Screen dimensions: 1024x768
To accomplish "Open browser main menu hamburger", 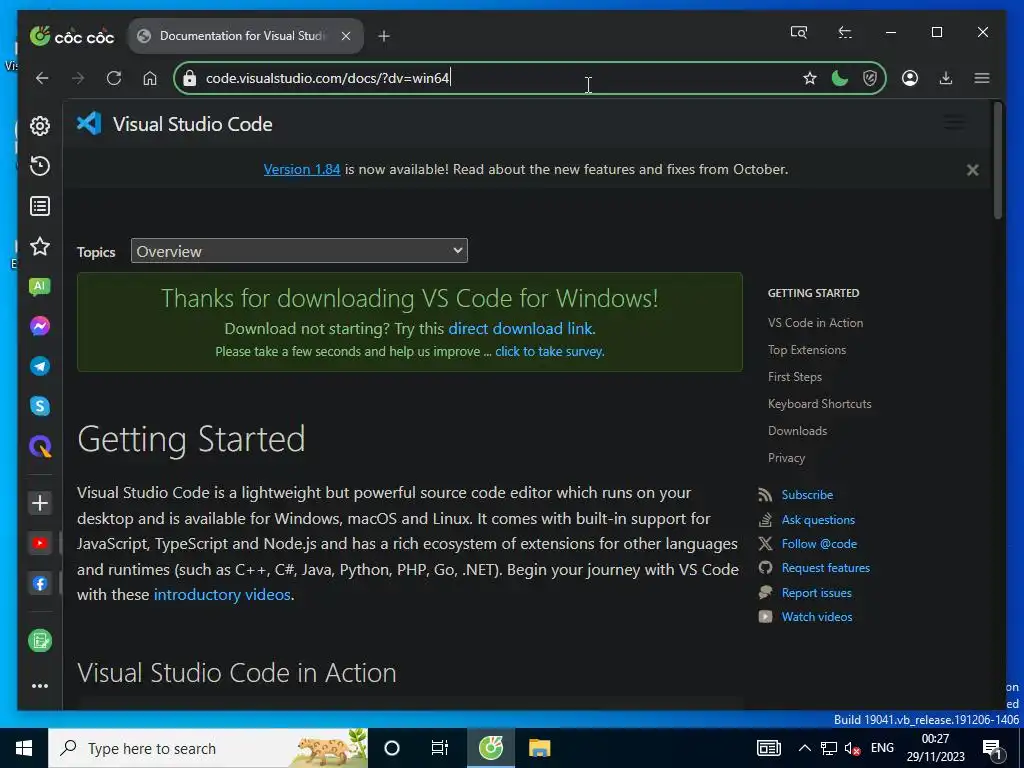I will click(982, 78).
